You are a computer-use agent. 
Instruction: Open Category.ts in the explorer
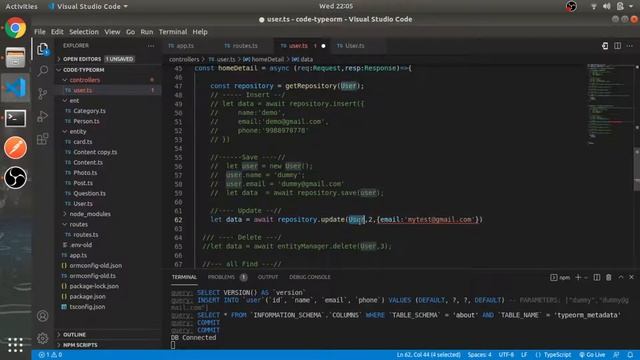[89, 111]
